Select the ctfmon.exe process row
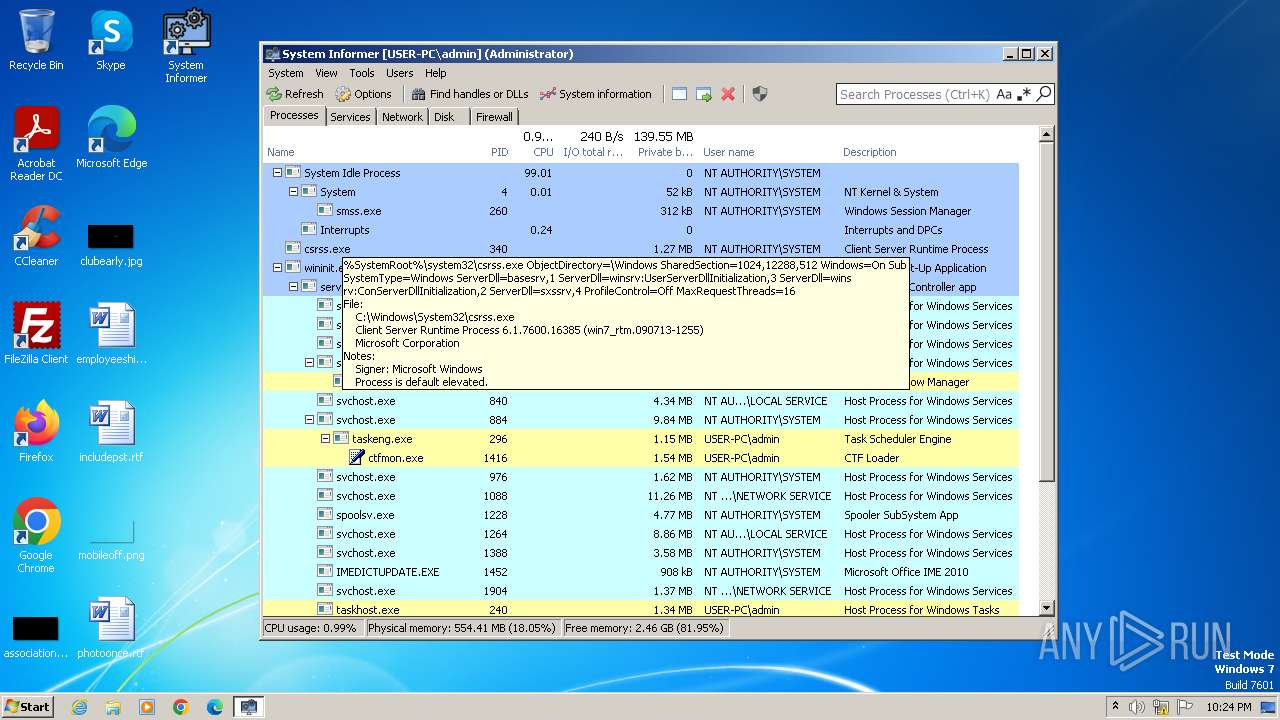This screenshot has height=720, width=1280. [x=641, y=458]
